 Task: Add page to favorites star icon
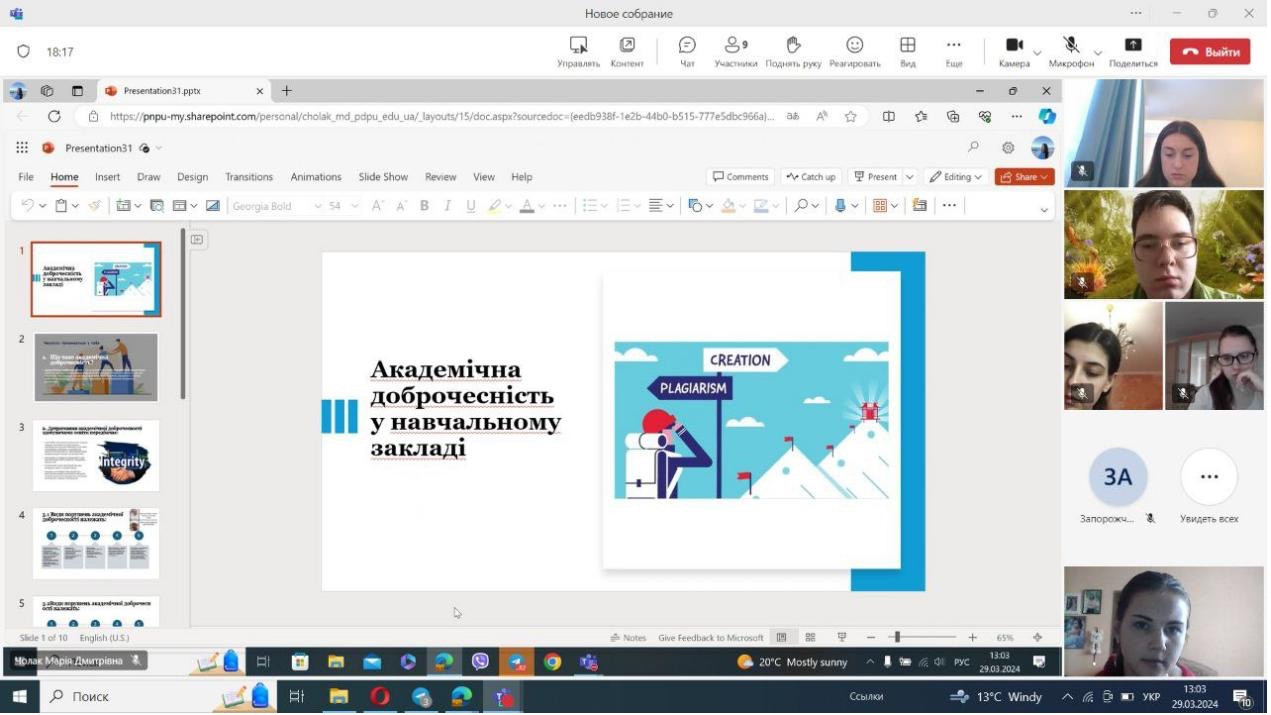852,116
